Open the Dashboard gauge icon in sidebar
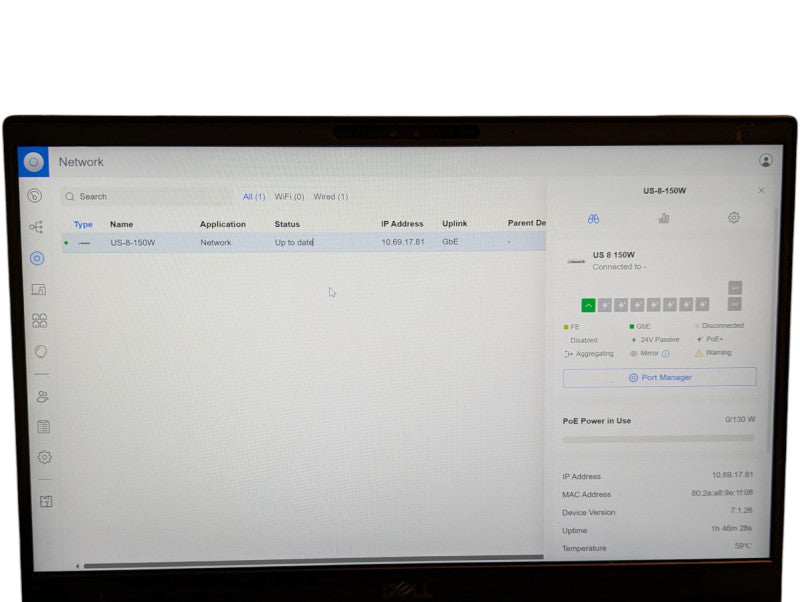This screenshot has height=602, width=800. 35,196
